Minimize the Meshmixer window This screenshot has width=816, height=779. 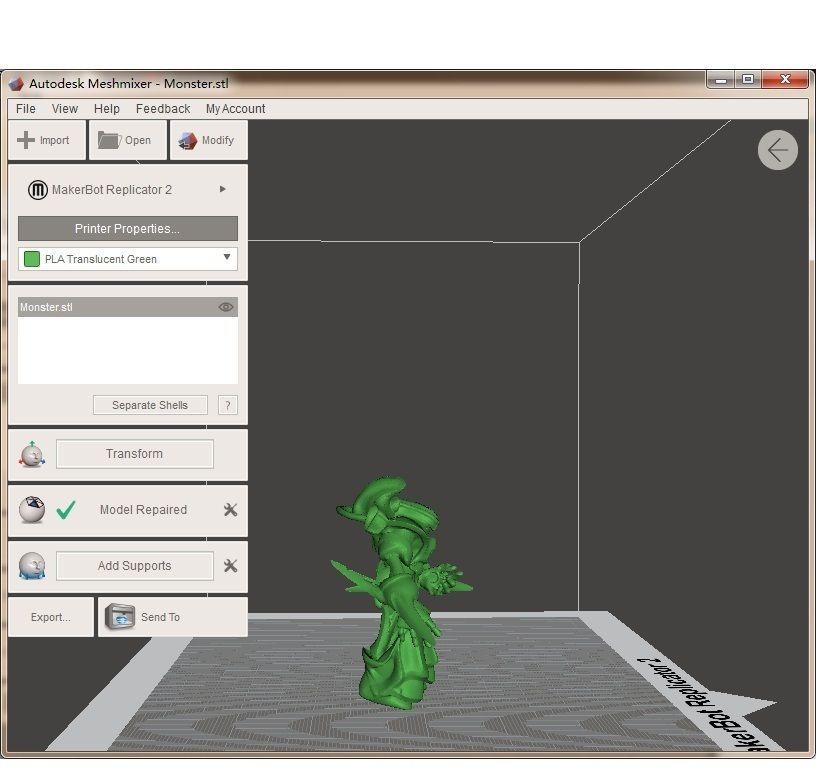click(721, 80)
